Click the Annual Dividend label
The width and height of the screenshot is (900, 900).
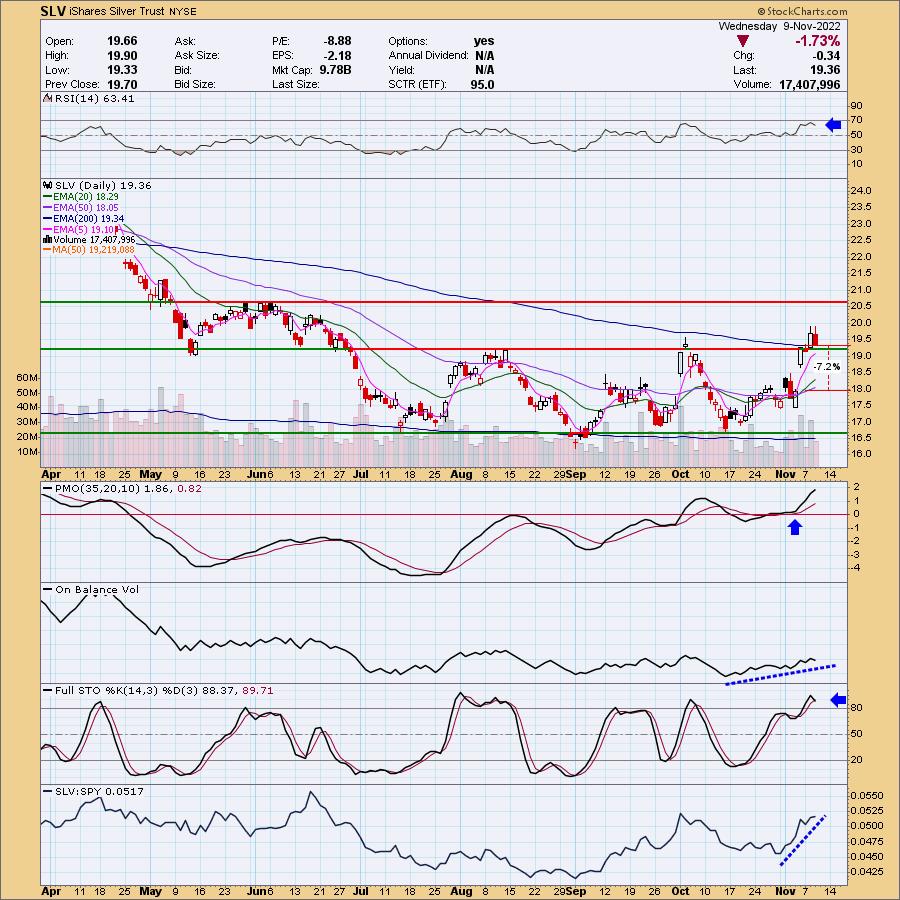point(428,56)
